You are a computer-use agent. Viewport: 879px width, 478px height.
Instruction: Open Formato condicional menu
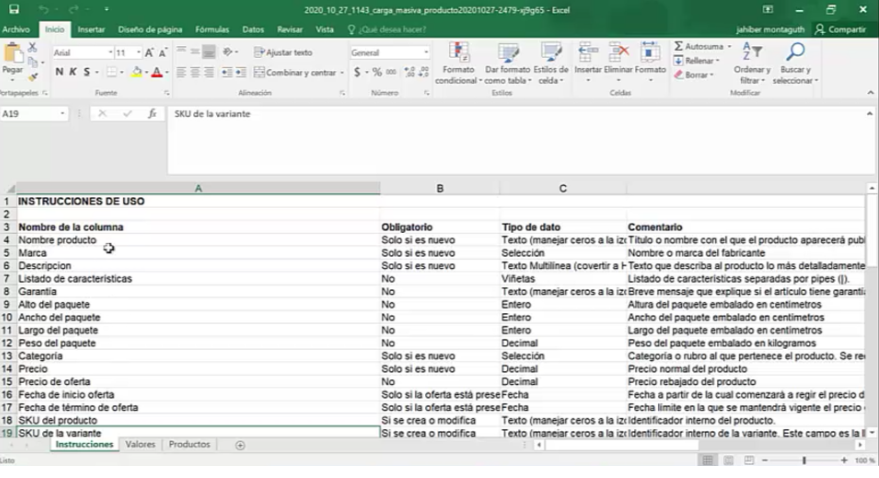point(459,63)
